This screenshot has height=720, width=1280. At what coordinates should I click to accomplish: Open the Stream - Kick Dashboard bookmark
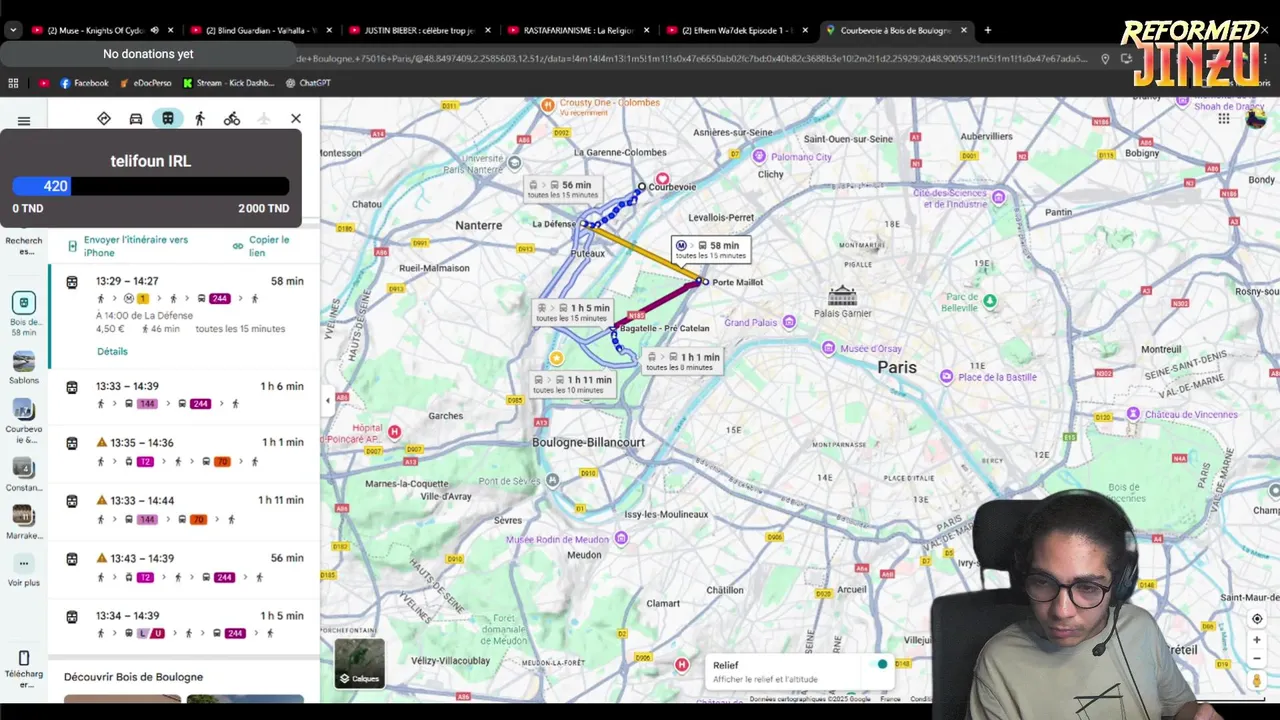tap(228, 83)
